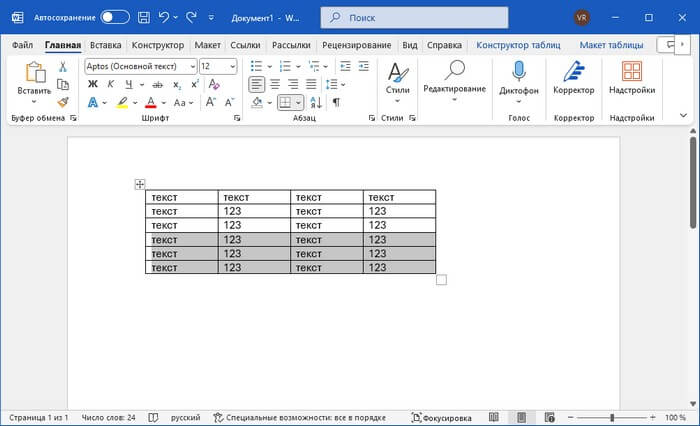
Task: Click Число слов: 24 in status bar
Action: pyautogui.click(x=108, y=417)
